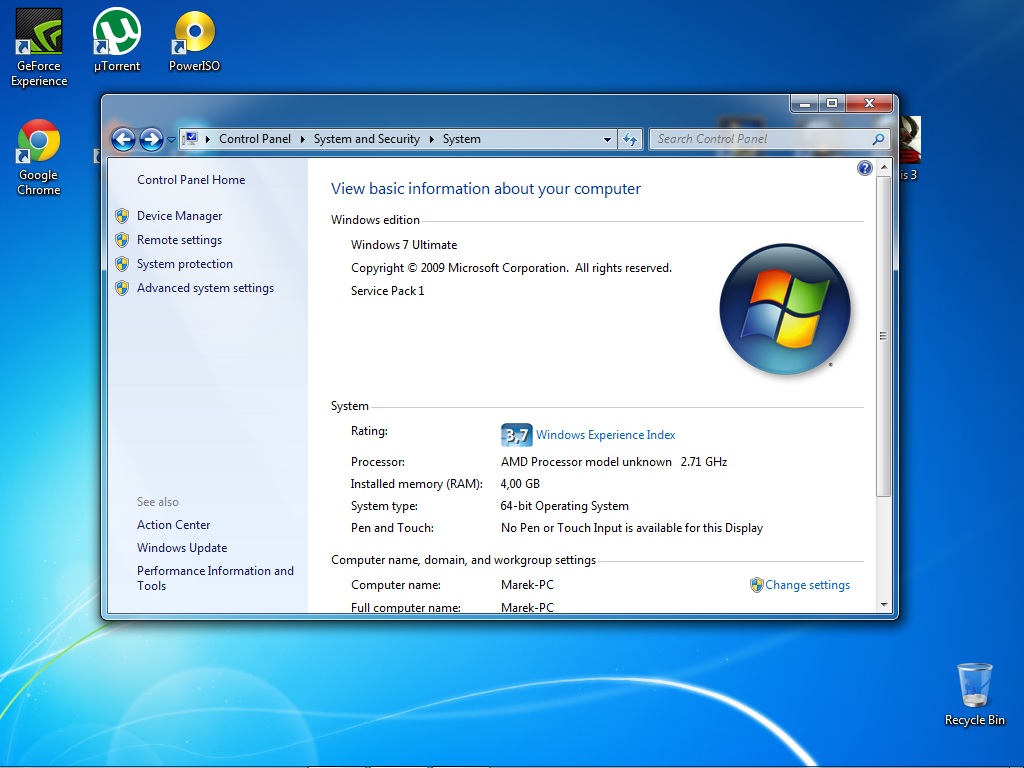Click the "Rating:" label
Screen dimensions: 1024x768
pos(370,431)
